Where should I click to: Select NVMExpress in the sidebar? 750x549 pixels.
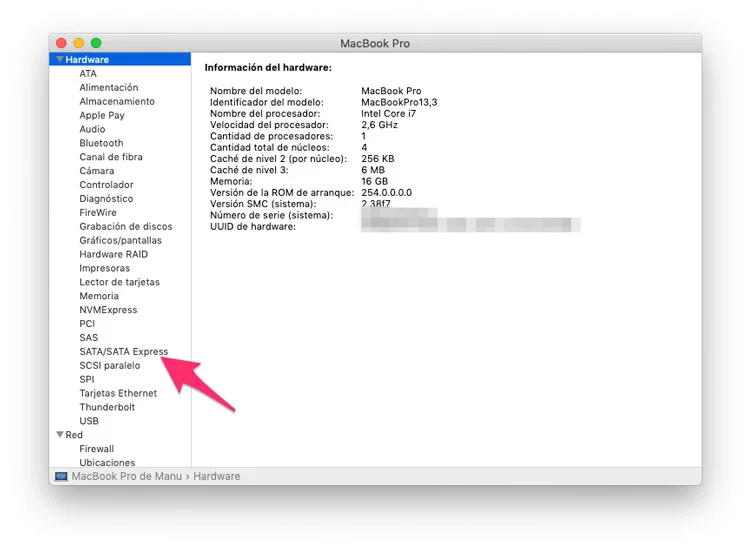[x=108, y=309]
